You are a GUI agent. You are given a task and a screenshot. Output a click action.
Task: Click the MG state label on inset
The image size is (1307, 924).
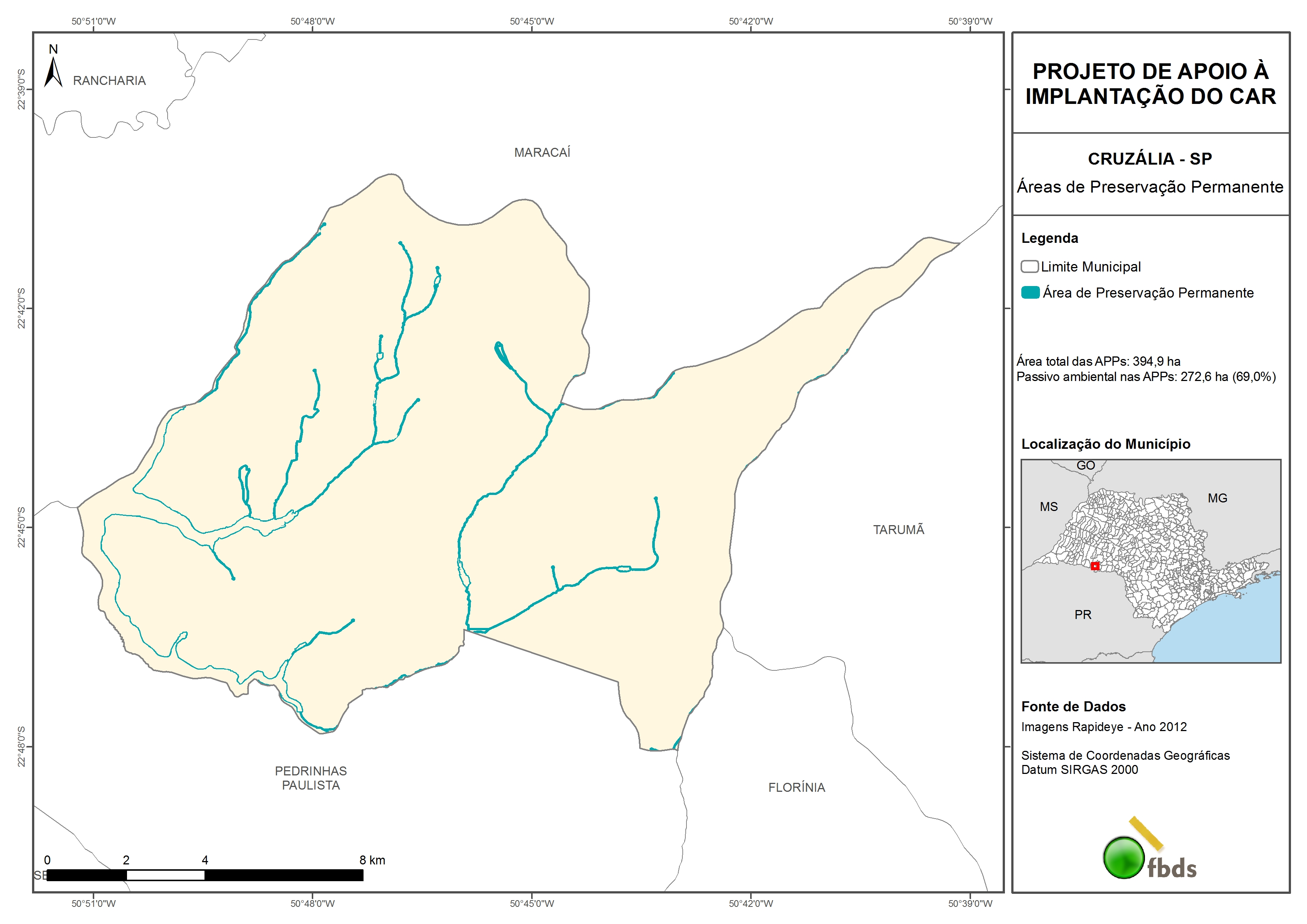coord(1217,498)
